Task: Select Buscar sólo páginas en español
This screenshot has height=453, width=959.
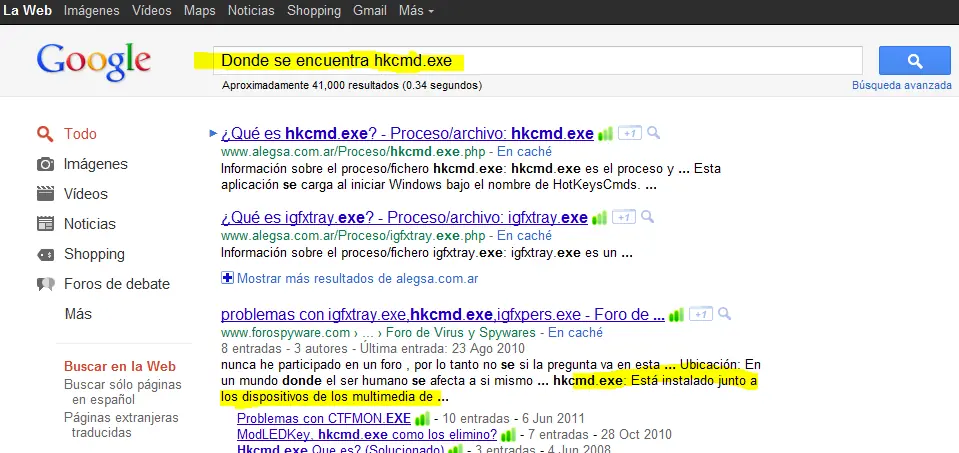Action: pos(123,392)
